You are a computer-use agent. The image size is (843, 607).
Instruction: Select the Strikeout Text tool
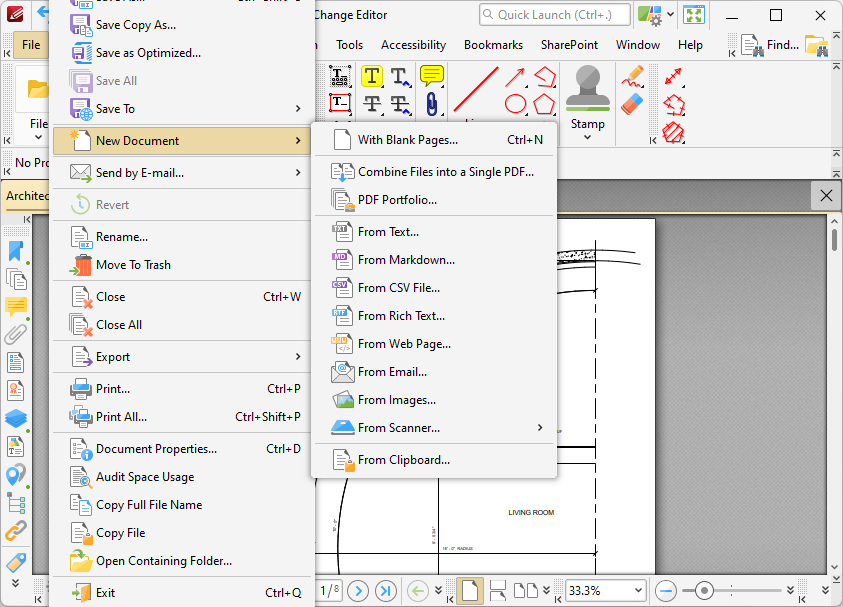click(371, 104)
